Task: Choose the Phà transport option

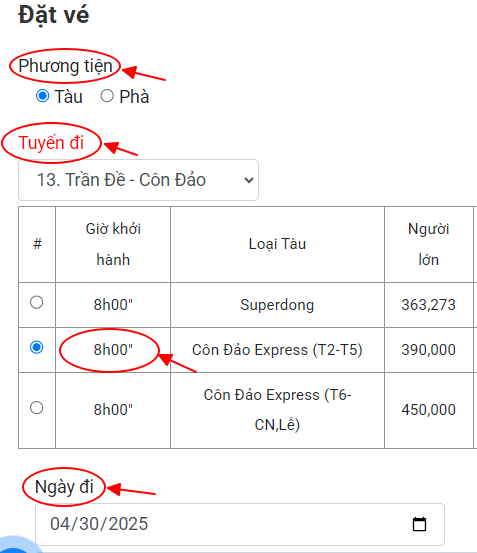Action: [107, 96]
